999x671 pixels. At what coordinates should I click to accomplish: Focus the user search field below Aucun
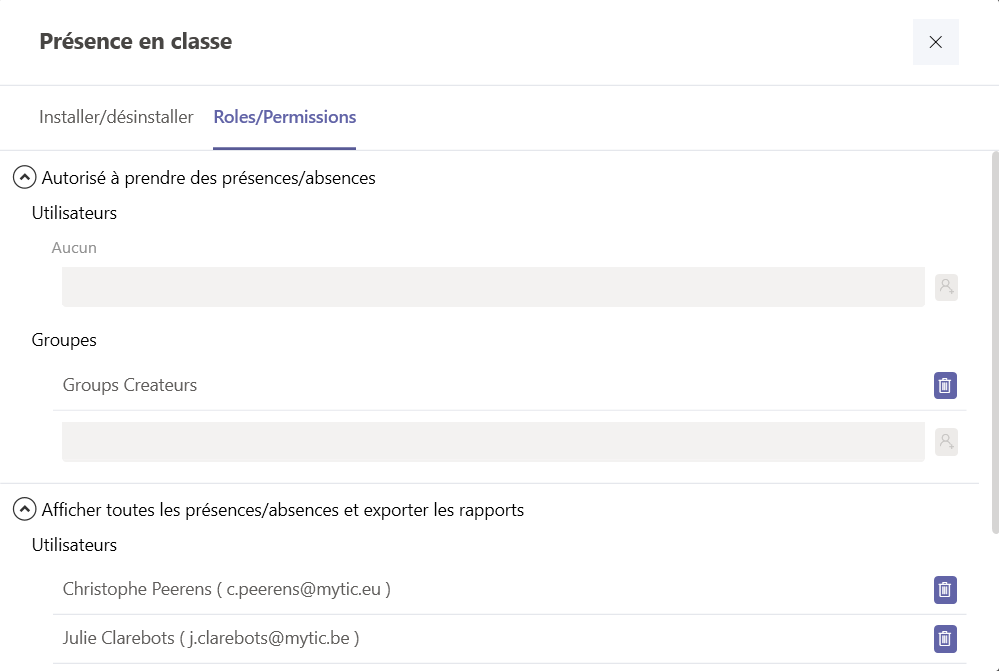(x=493, y=287)
